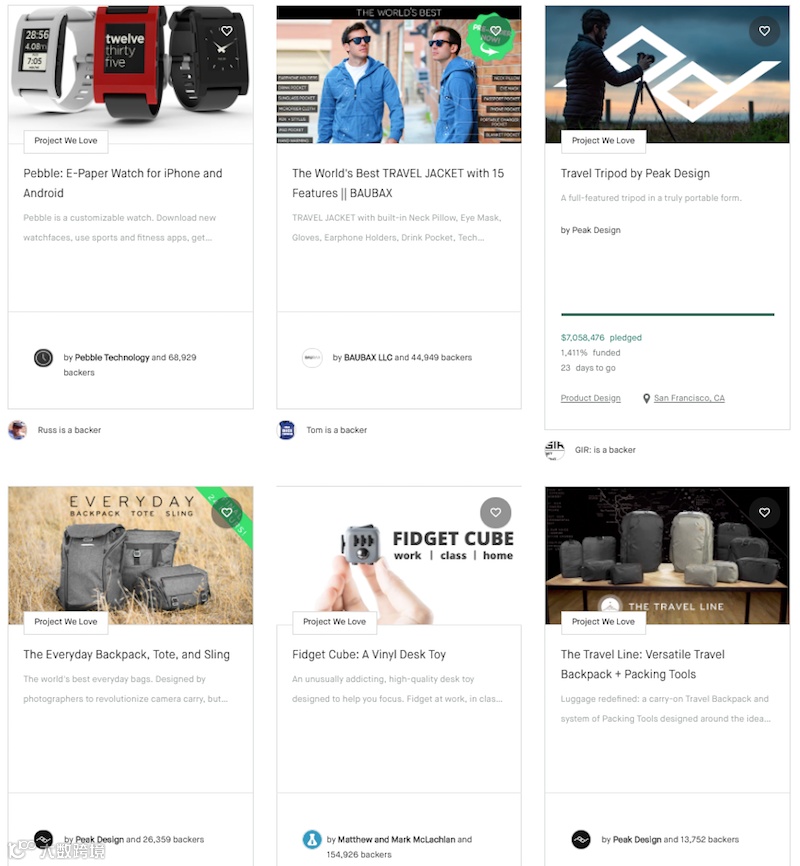800x866 pixels.
Task: Click 'and 44,949 backers' text
Action: [x=434, y=357]
